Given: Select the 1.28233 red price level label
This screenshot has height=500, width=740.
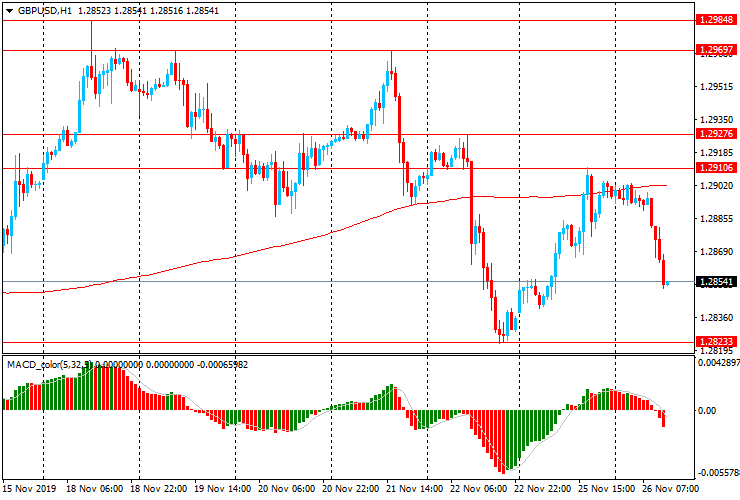Looking at the screenshot, I should coord(716,341).
